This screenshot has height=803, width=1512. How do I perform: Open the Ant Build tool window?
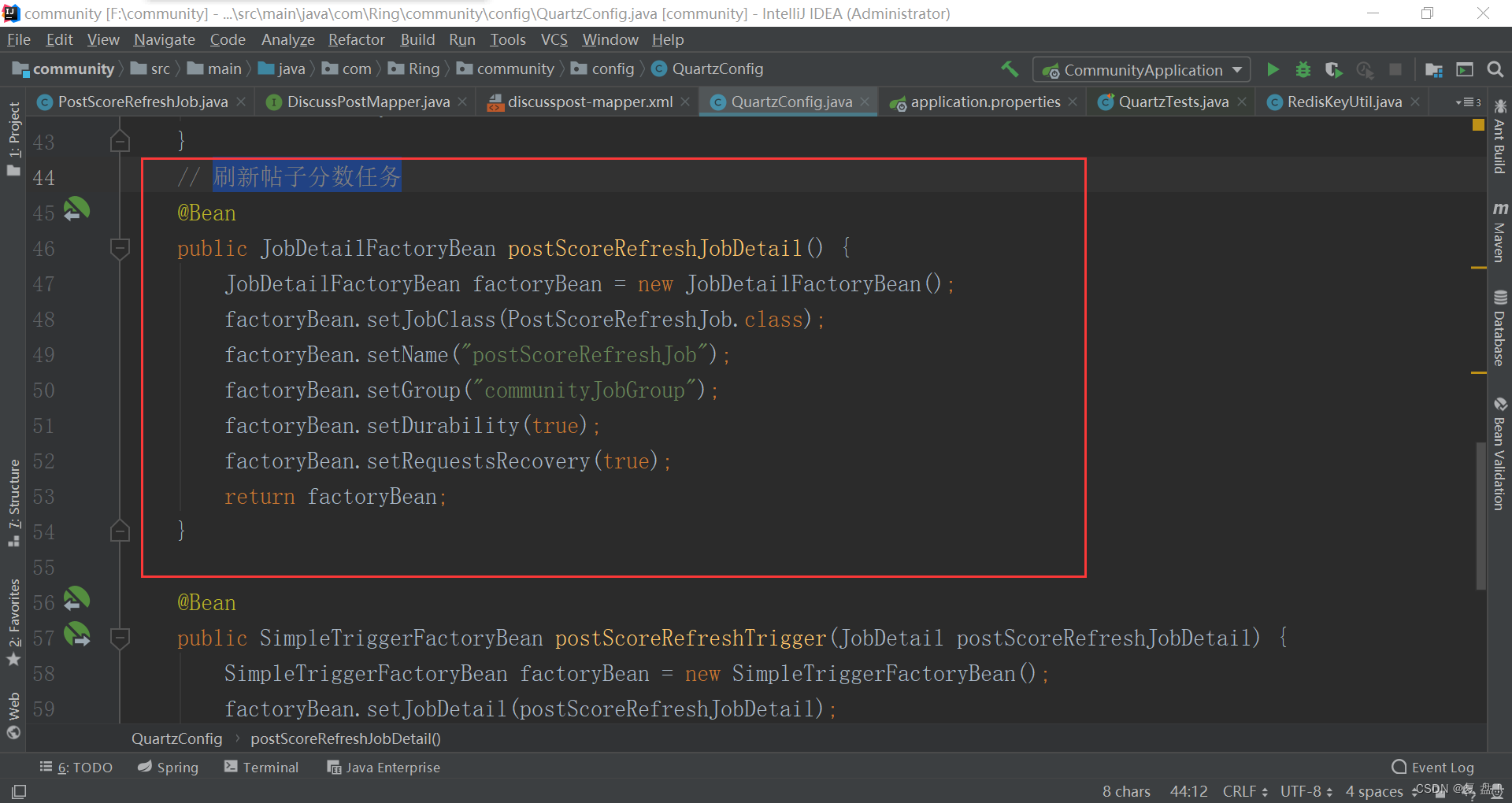pyautogui.click(x=1499, y=136)
